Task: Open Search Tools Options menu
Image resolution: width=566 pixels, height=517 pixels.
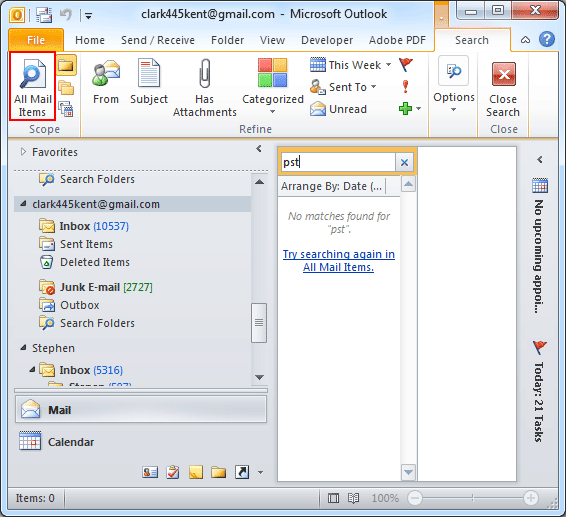Action: [x=454, y=84]
